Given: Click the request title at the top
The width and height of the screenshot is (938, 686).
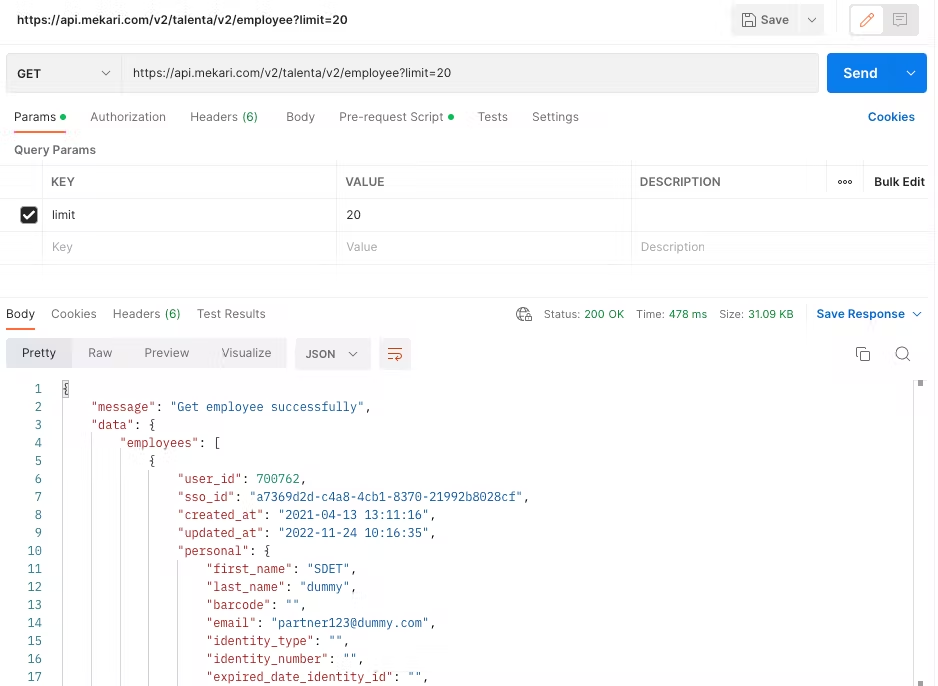Looking at the screenshot, I should click(182, 20).
